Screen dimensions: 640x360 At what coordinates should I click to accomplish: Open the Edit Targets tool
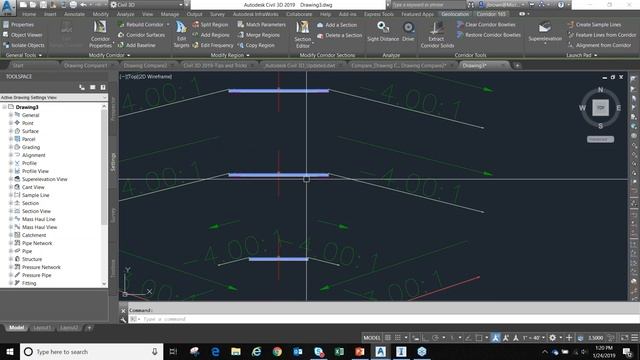[x=181, y=34]
